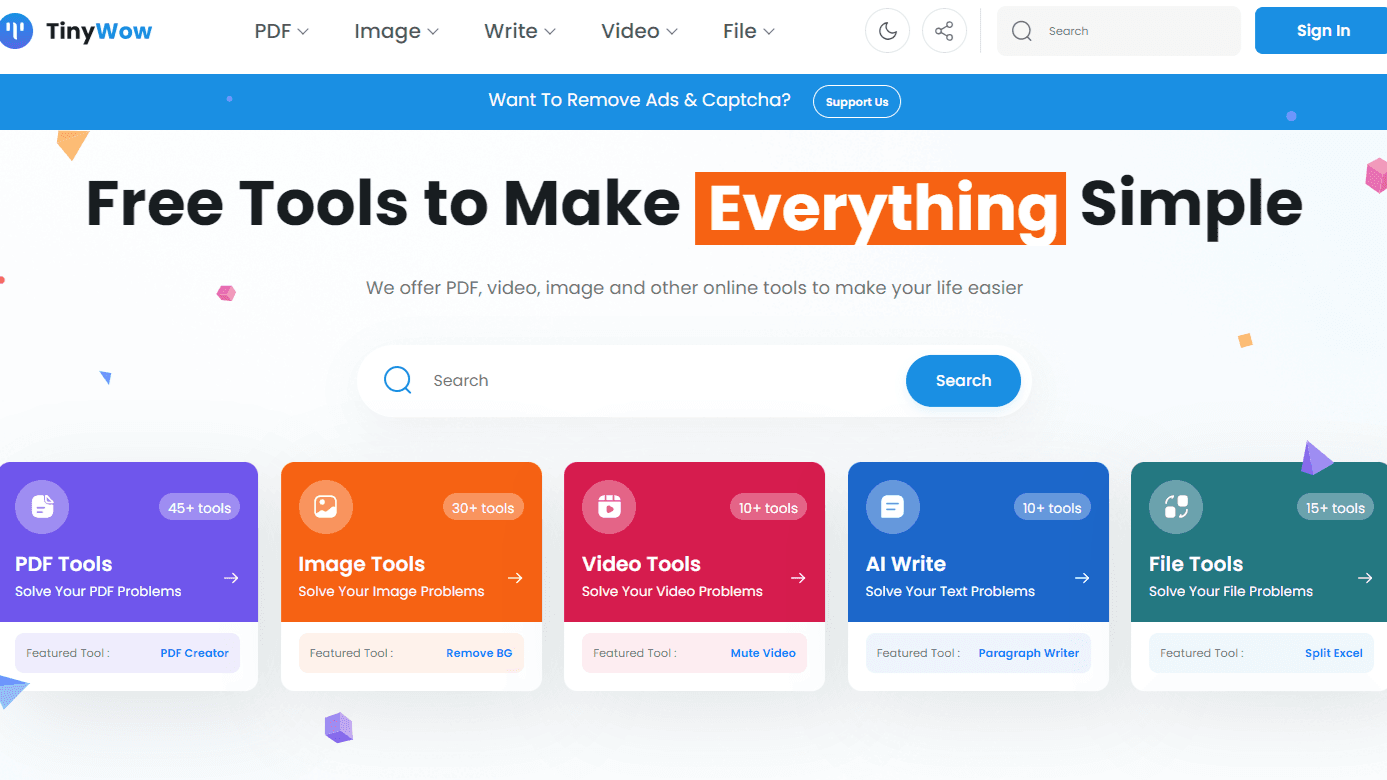The image size is (1387, 780).
Task: Select the File Tools icon
Action: click(1176, 506)
